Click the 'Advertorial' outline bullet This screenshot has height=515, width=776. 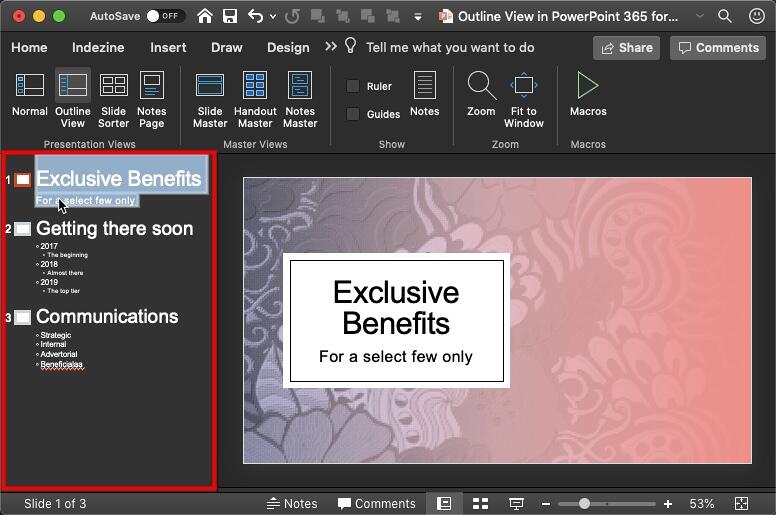pyautogui.click(x=59, y=354)
